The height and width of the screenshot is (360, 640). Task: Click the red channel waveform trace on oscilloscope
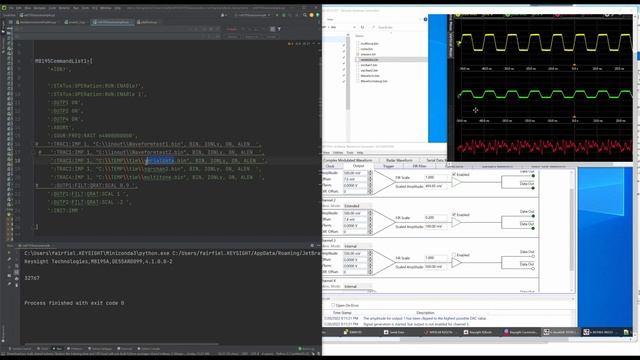[545, 146]
